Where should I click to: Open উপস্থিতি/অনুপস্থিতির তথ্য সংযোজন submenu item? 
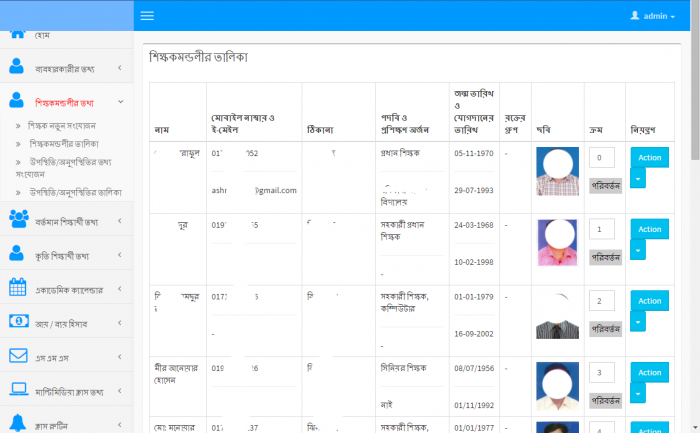point(64,168)
